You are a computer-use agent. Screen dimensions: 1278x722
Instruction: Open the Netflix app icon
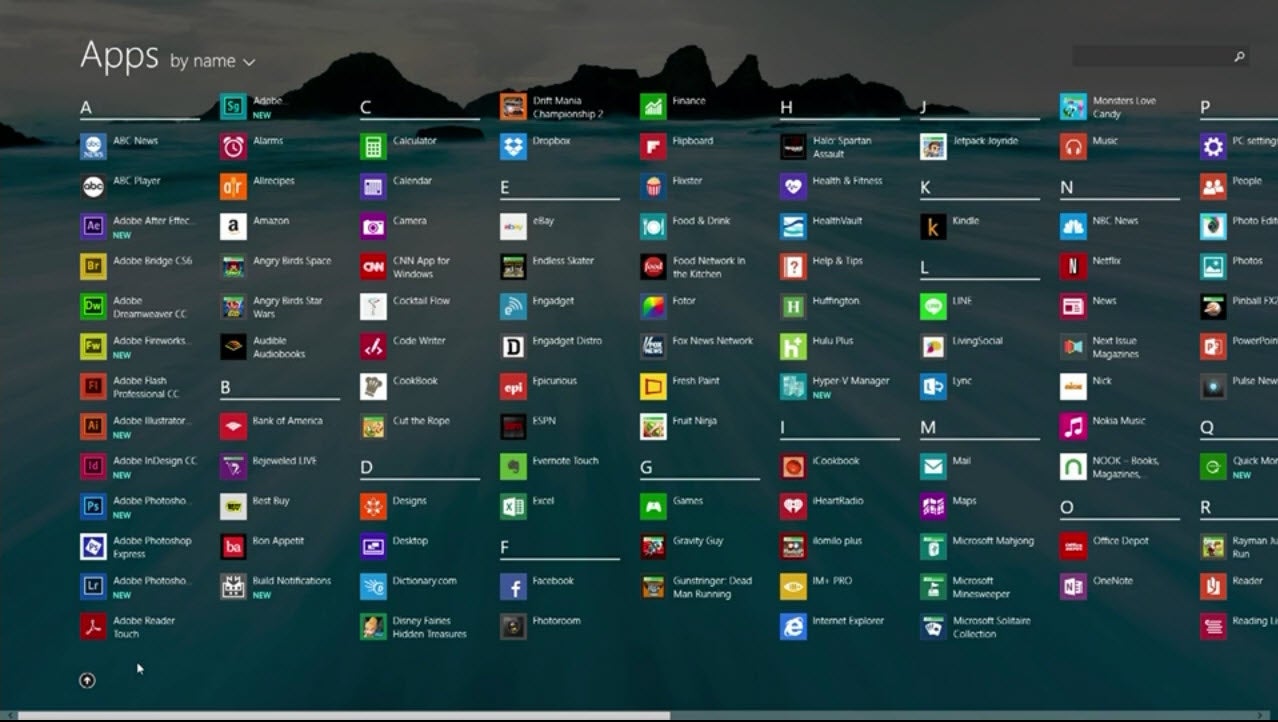click(1073, 267)
